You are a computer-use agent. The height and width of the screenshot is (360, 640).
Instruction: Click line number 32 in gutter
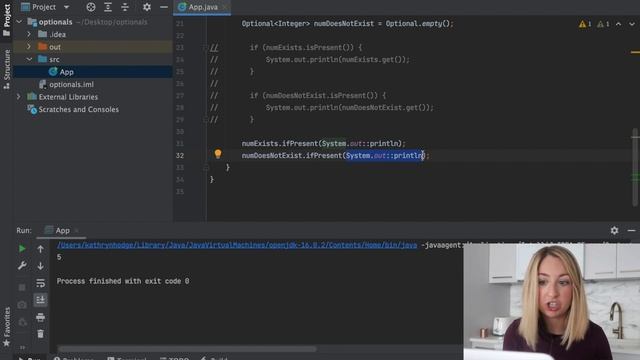point(180,156)
